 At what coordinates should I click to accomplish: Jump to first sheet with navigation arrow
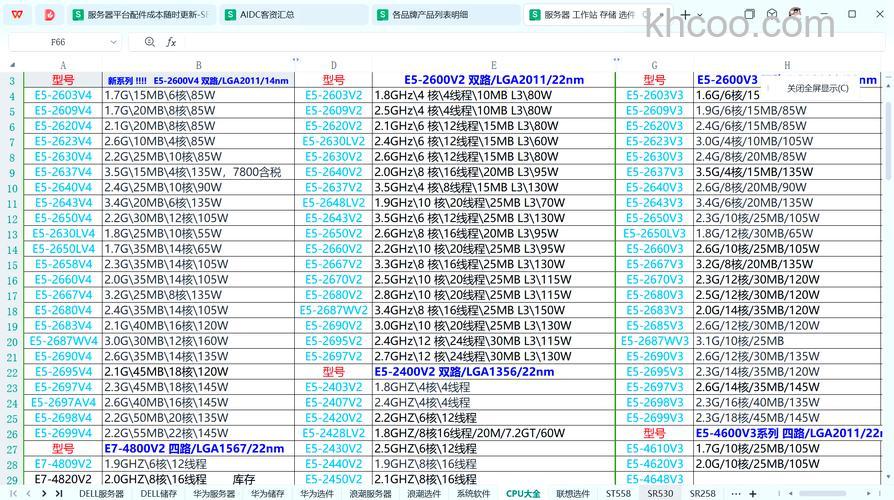pyautogui.click(x=13, y=493)
